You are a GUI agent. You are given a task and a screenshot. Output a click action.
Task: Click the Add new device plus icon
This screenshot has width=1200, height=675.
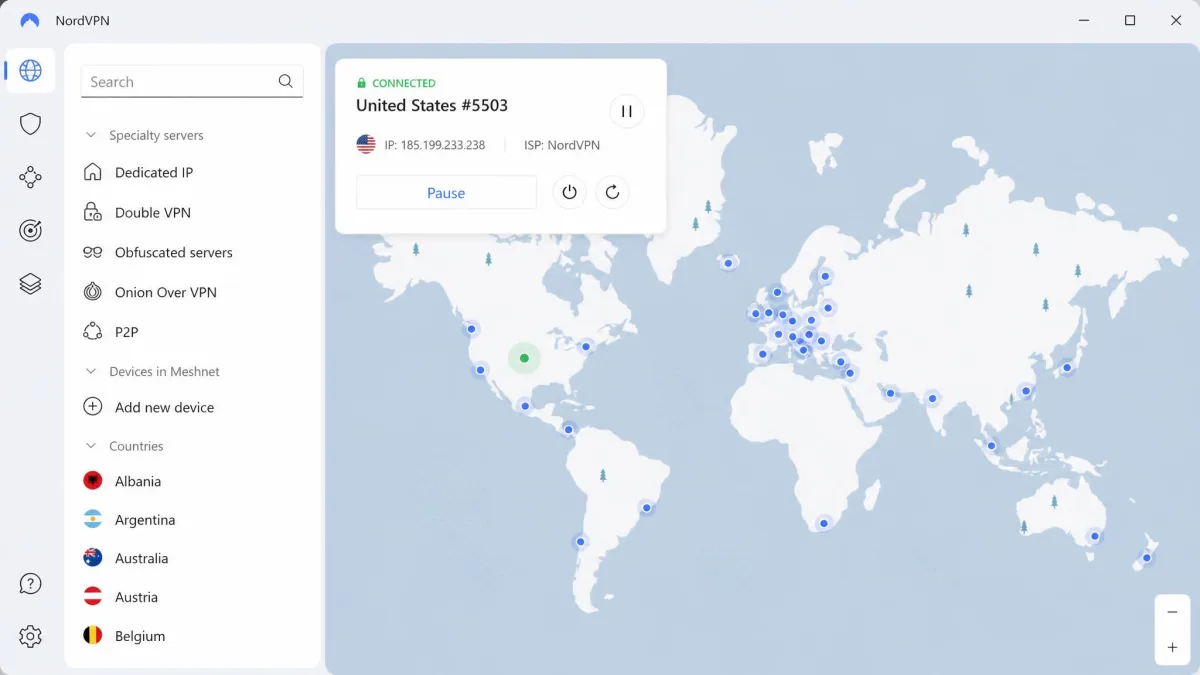click(x=93, y=407)
